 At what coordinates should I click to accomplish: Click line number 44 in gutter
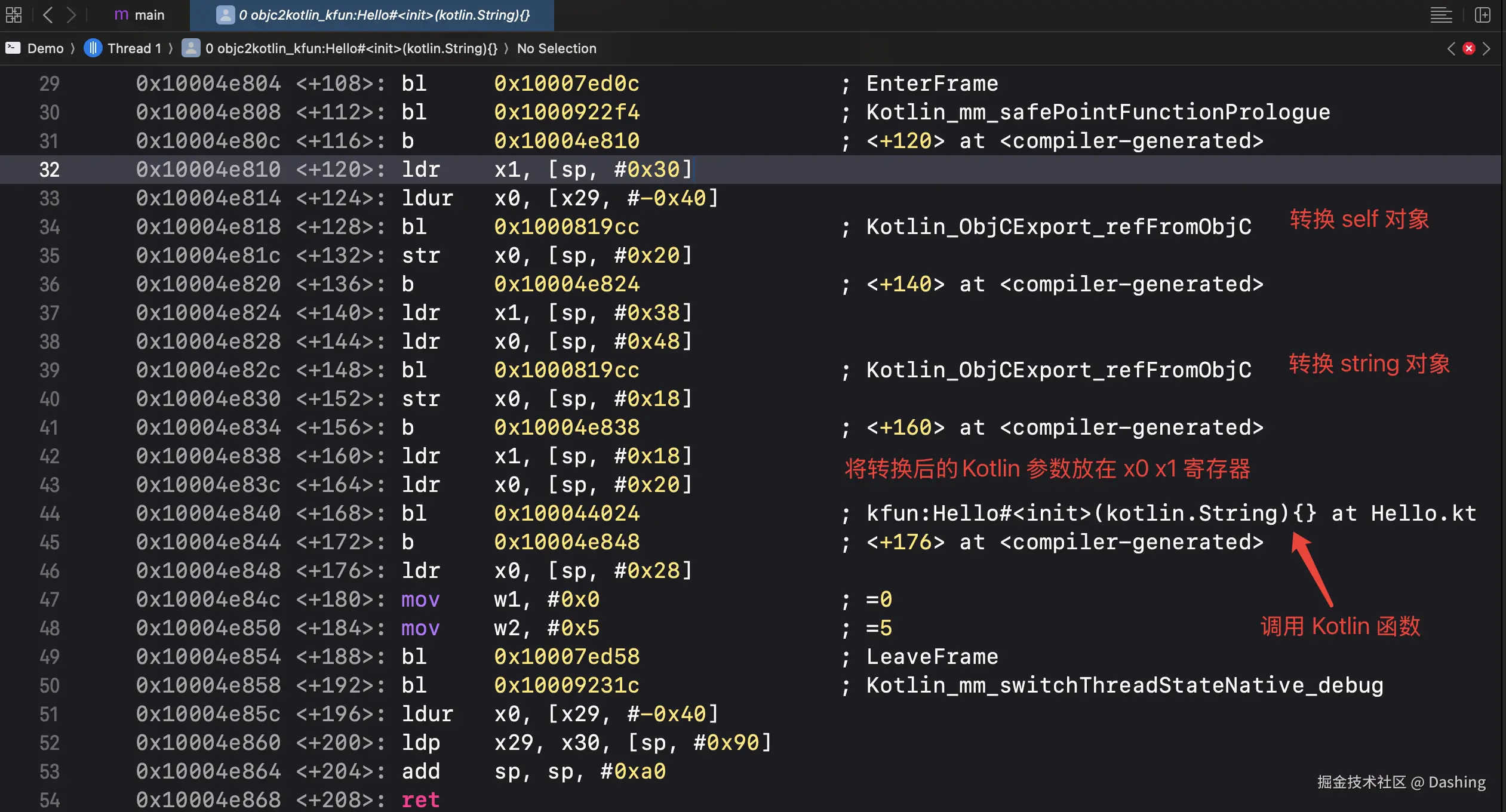click(x=50, y=513)
